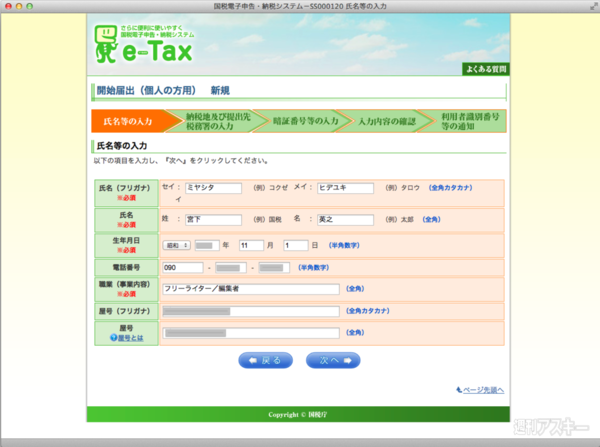Viewport: 600px width, 447px height.
Task: Proceed with the 次へ button
Action: [333, 361]
